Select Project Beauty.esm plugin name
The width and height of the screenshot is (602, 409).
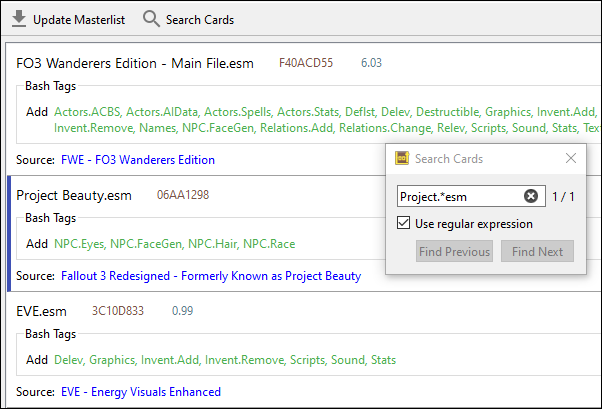[x=74, y=195]
